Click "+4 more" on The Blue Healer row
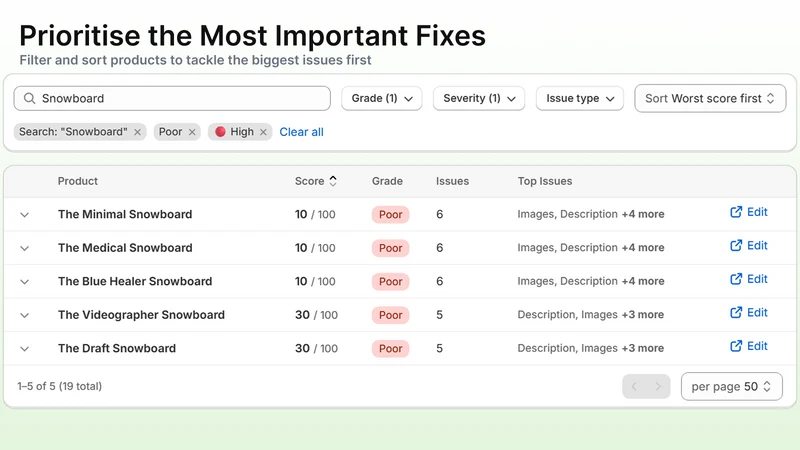800x450 pixels. pos(643,281)
